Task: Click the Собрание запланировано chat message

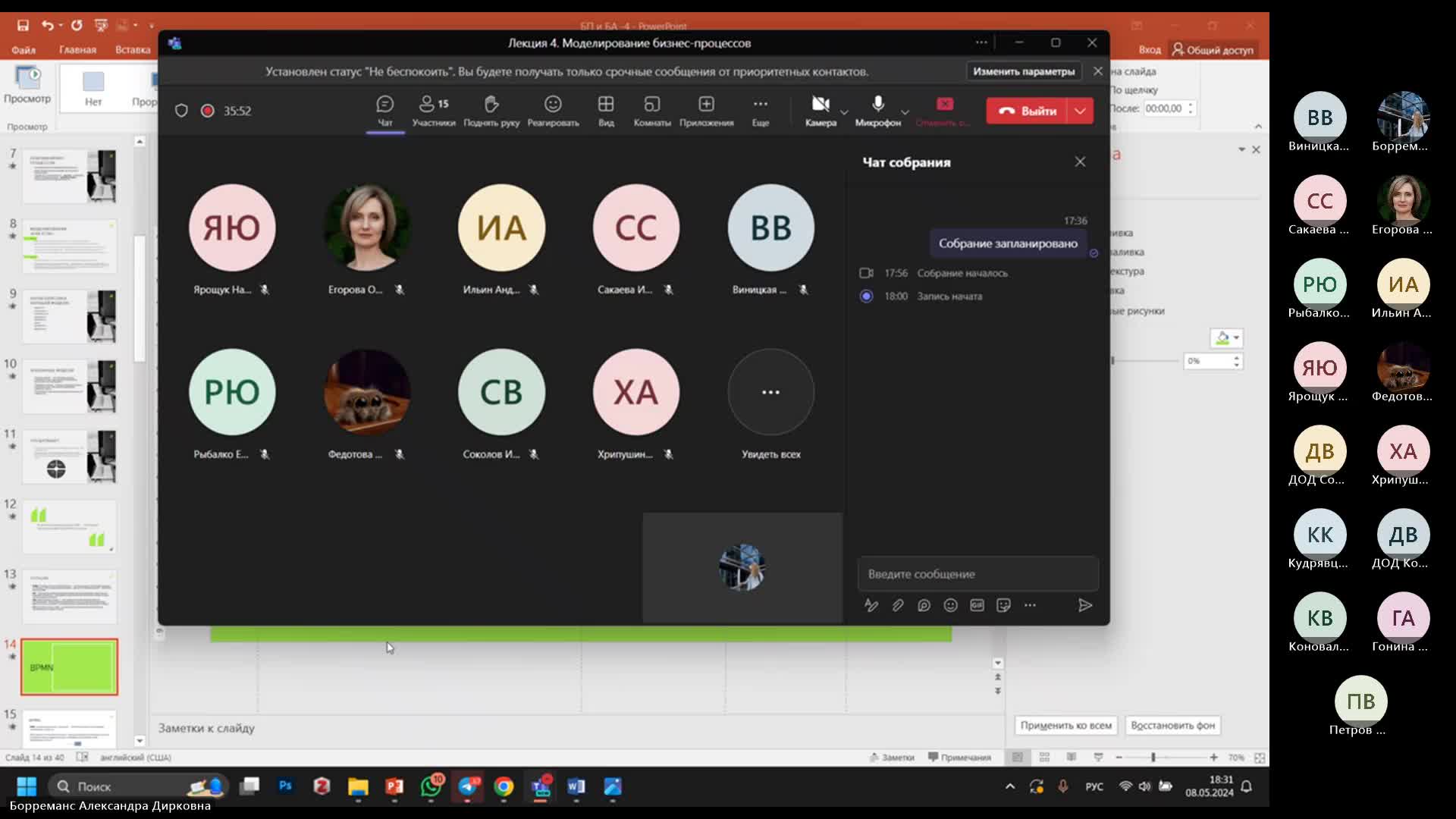Action: pyautogui.click(x=1008, y=243)
